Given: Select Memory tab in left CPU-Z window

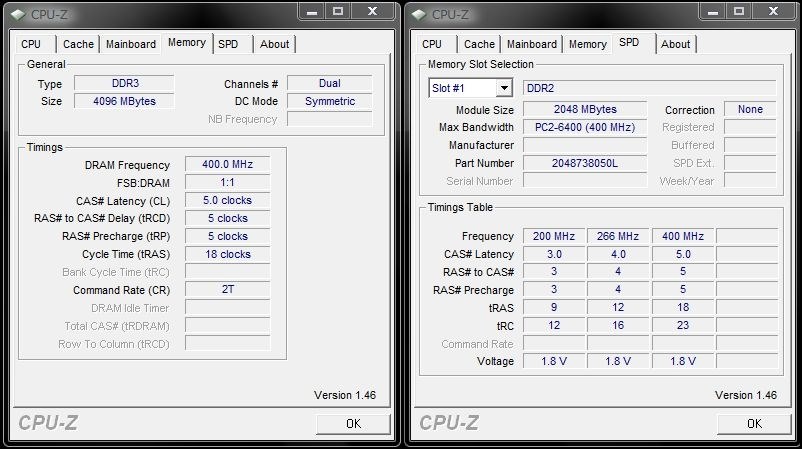Looking at the screenshot, I should pos(187,42).
